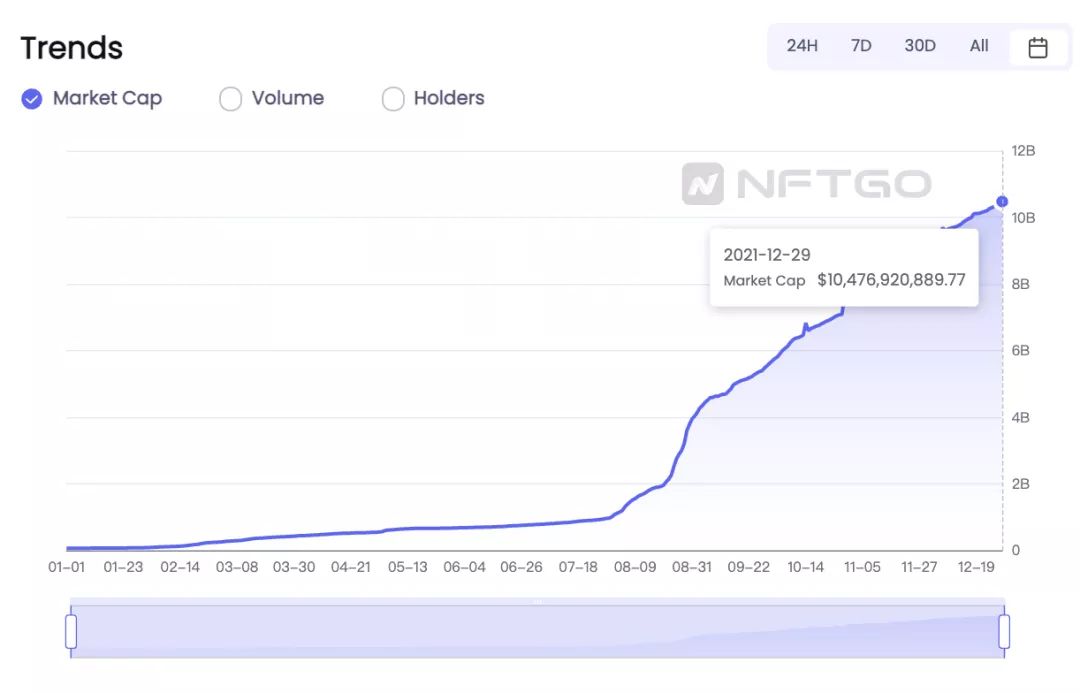Click the 2021-12-29 market cap tooltip

click(x=844, y=267)
